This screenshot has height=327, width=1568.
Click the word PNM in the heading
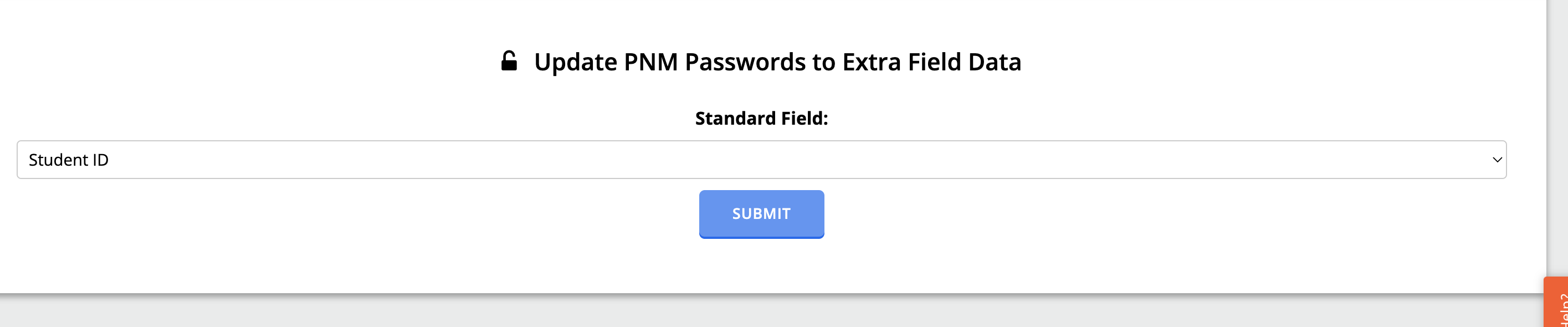pyautogui.click(x=650, y=62)
